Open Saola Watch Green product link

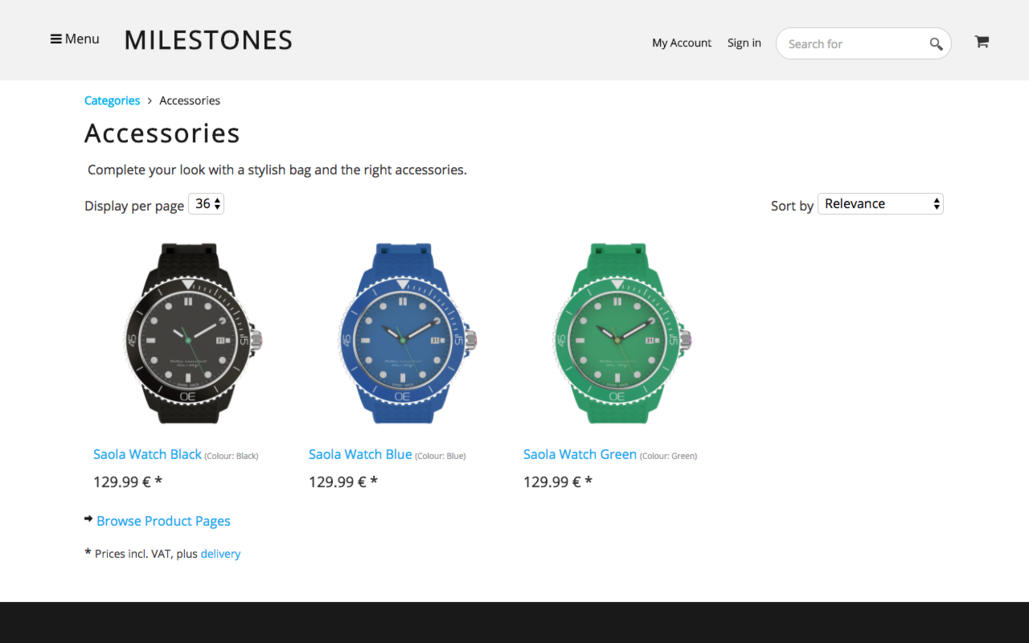(x=579, y=454)
